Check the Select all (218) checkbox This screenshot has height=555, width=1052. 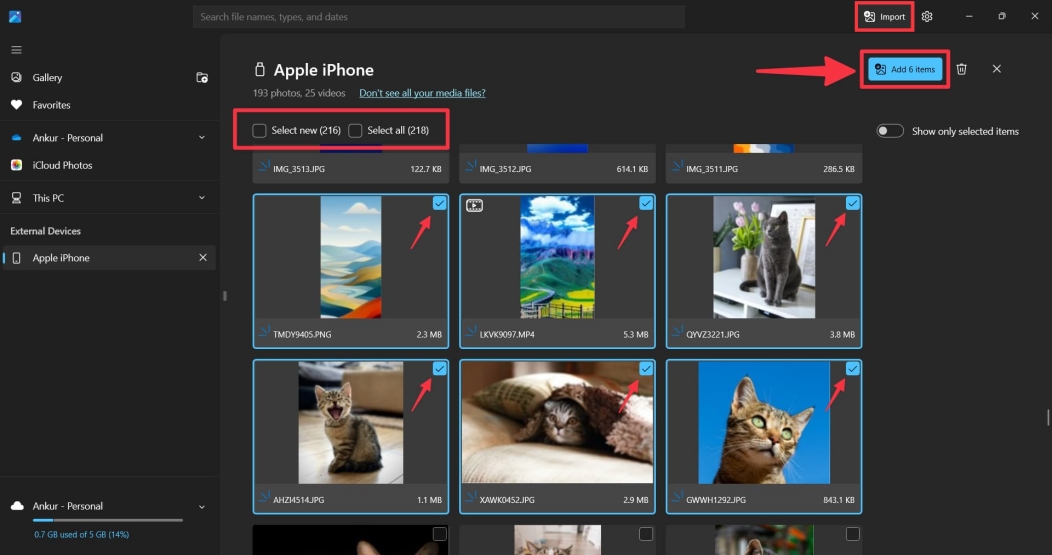pos(355,130)
